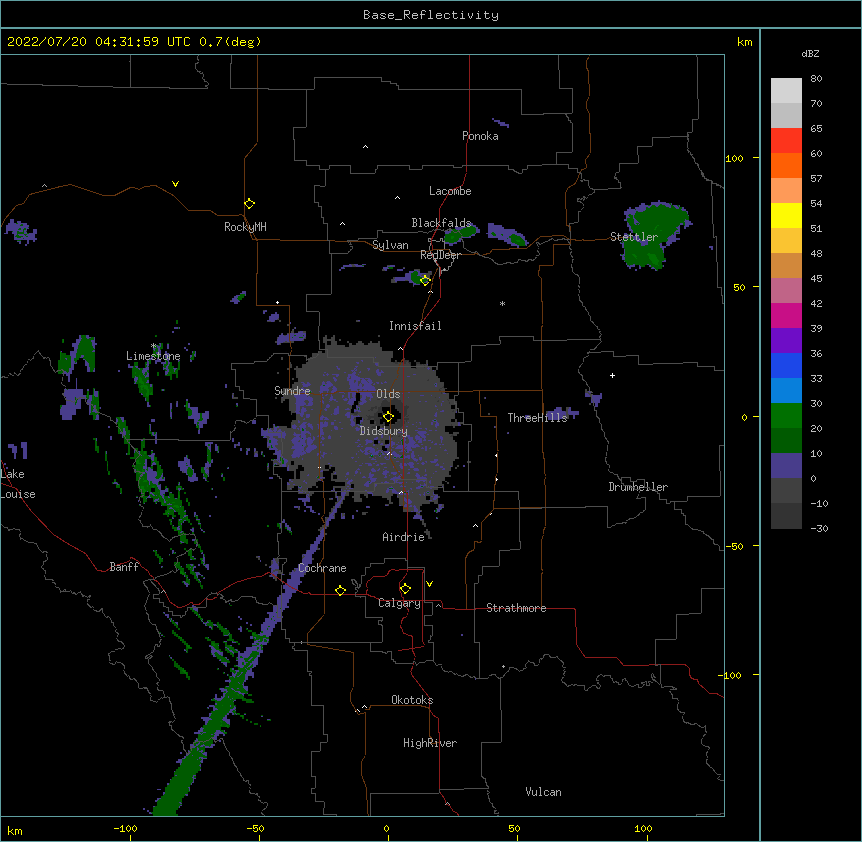Click the Didsbury town label

tap(384, 431)
